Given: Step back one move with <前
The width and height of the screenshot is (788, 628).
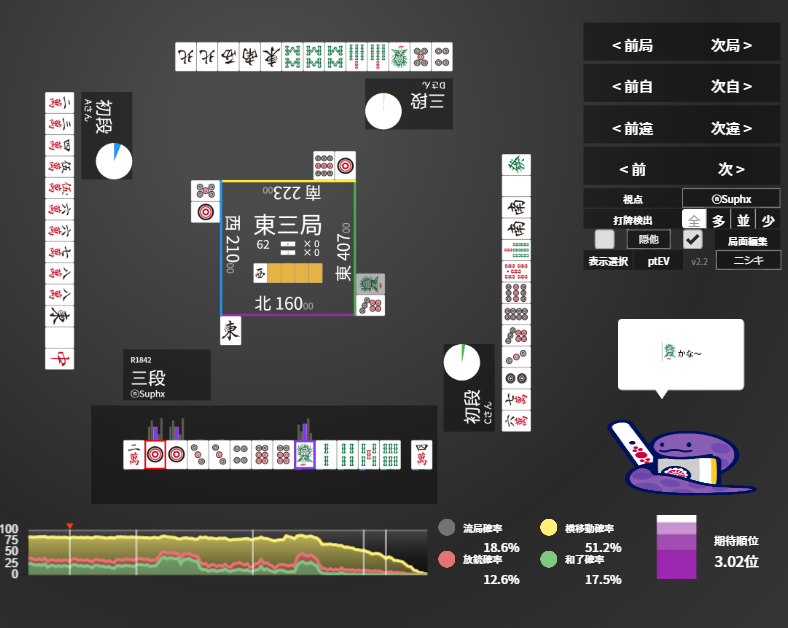Looking at the screenshot, I should 632,169.
